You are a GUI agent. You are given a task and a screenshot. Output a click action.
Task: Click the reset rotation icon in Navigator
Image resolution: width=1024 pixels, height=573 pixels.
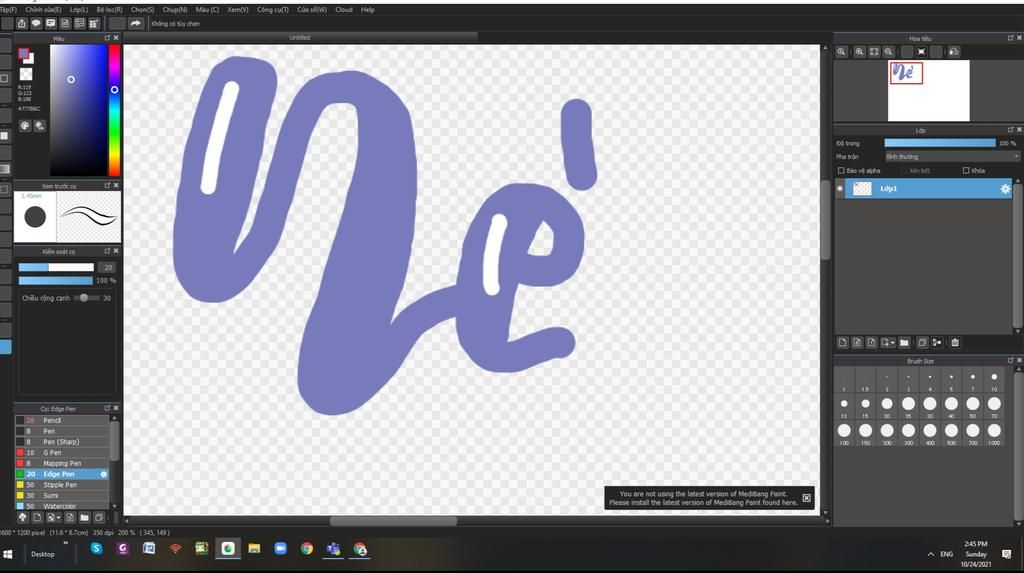921,52
